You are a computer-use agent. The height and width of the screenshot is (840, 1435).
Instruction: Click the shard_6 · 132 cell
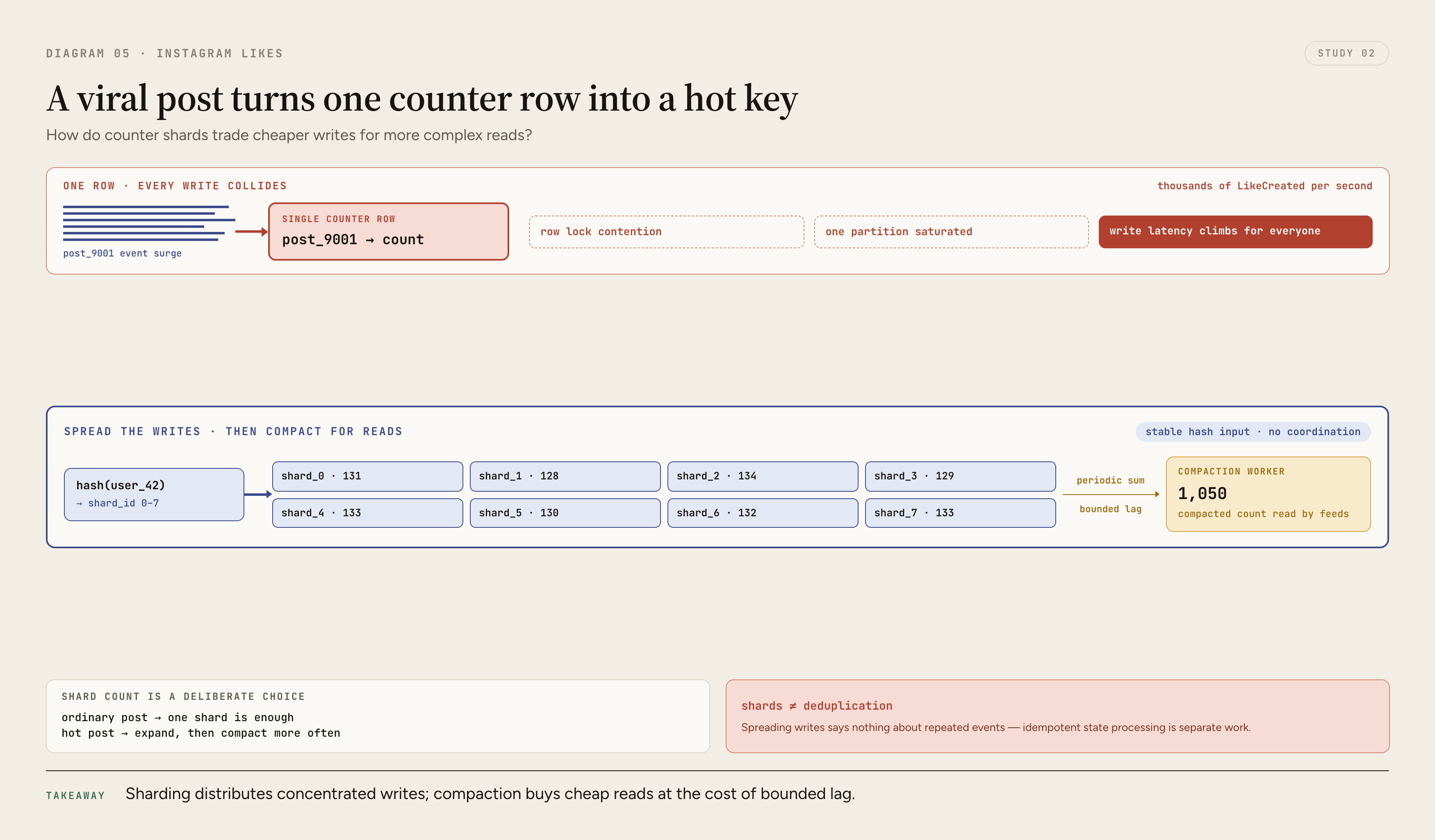click(763, 513)
